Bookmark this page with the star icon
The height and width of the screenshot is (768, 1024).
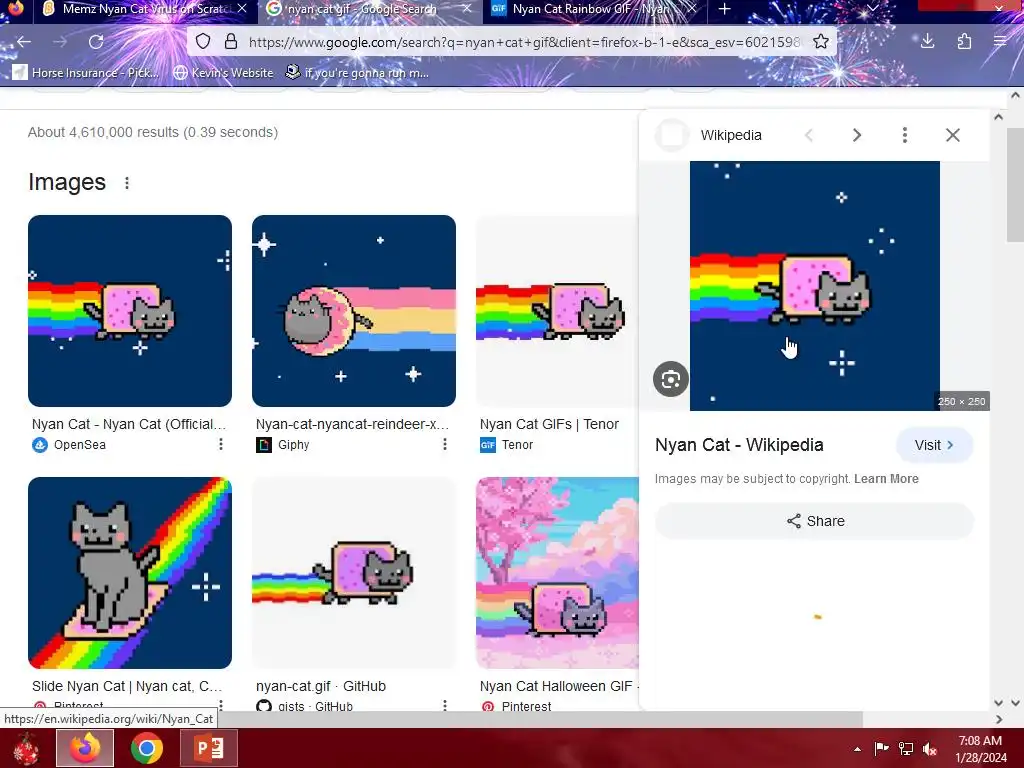coord(821,42)
